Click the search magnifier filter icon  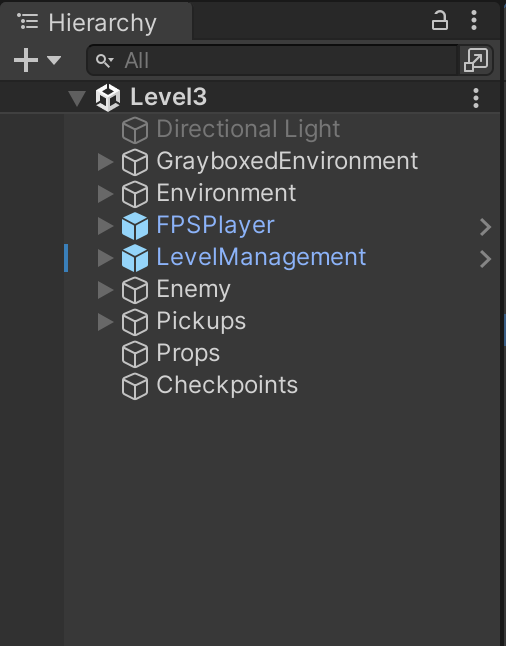click(x=104, y=61)
